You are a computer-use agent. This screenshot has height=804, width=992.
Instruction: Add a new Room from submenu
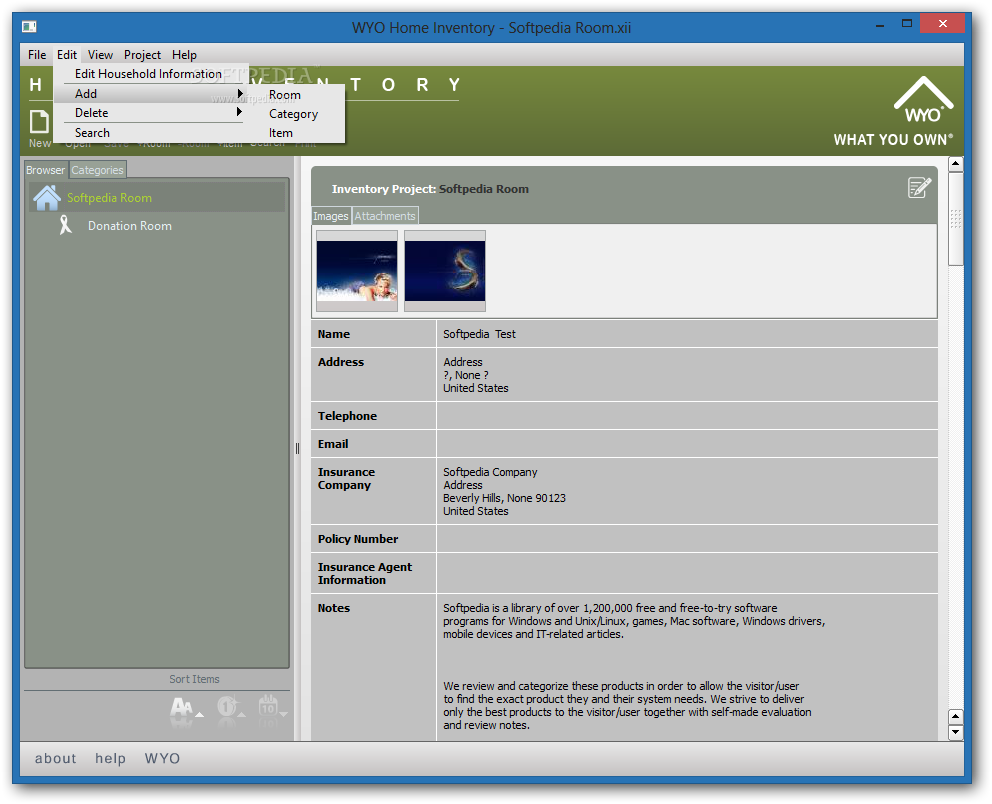coord(296,95)
